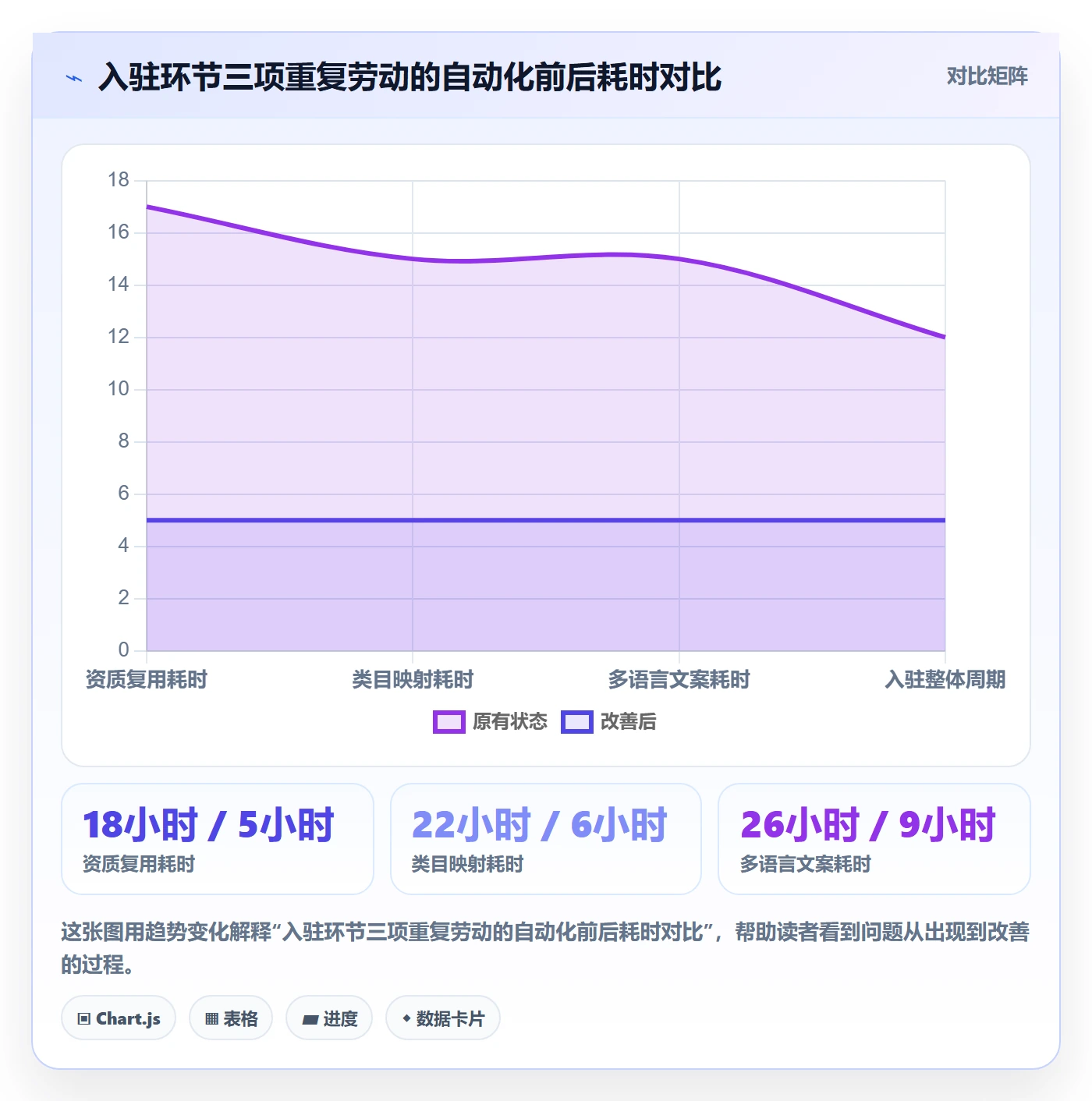
Task: Click the 多语言文案耗时 x-axis label
Action: pyautogui.click(x=679, y=680)
